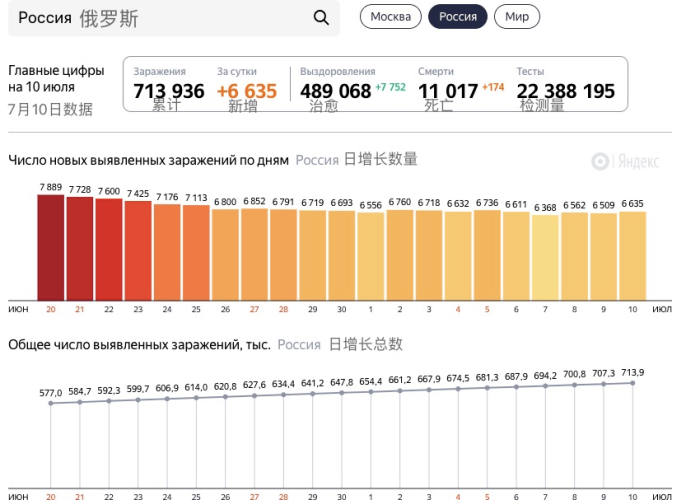Select the Россия region tab
The image size is (700, 500).
coord(458,17)
